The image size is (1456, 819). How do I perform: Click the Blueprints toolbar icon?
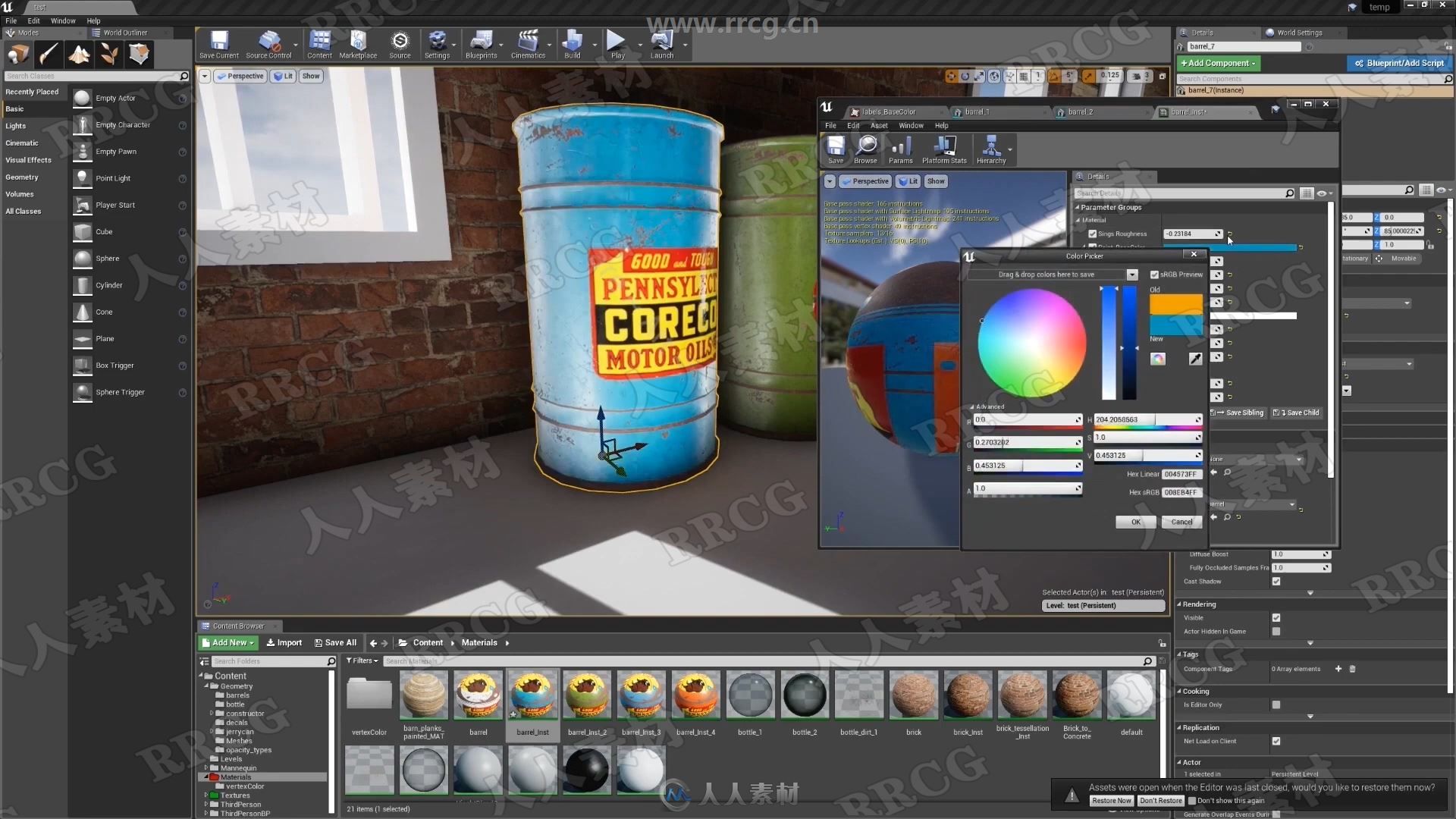[x=480, y=44]
